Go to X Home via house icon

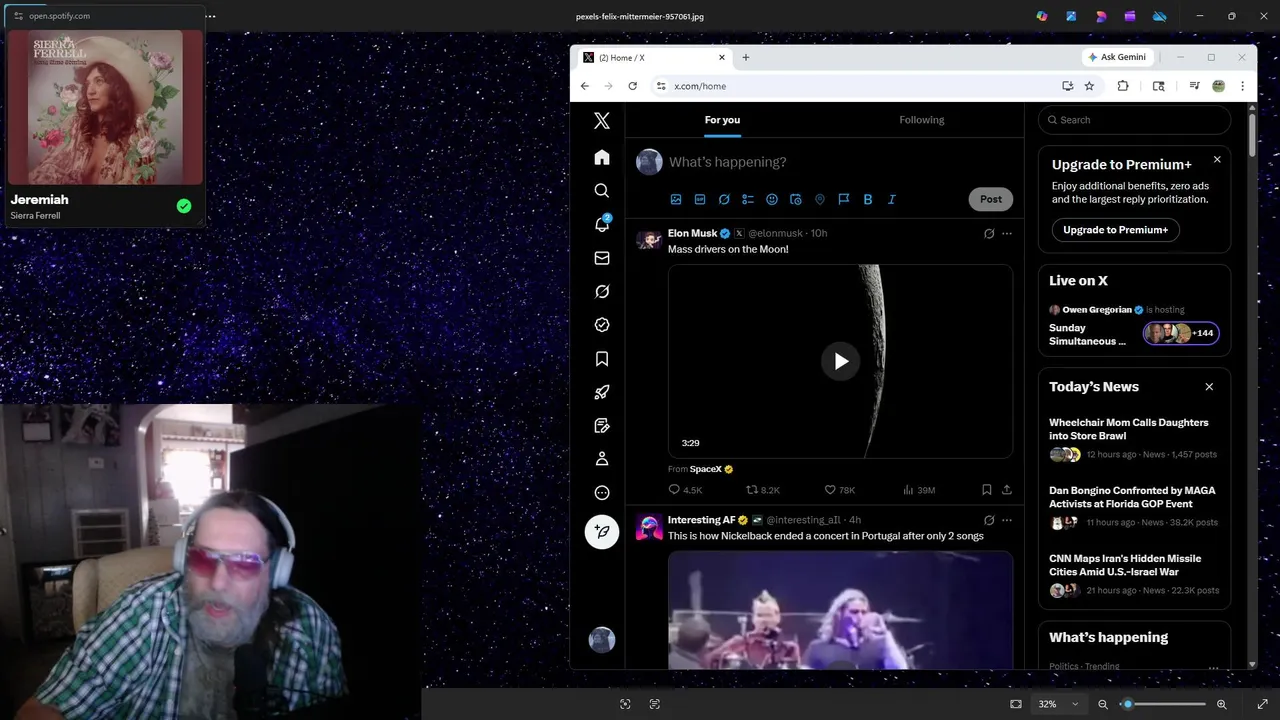click(x=601, y=157)
